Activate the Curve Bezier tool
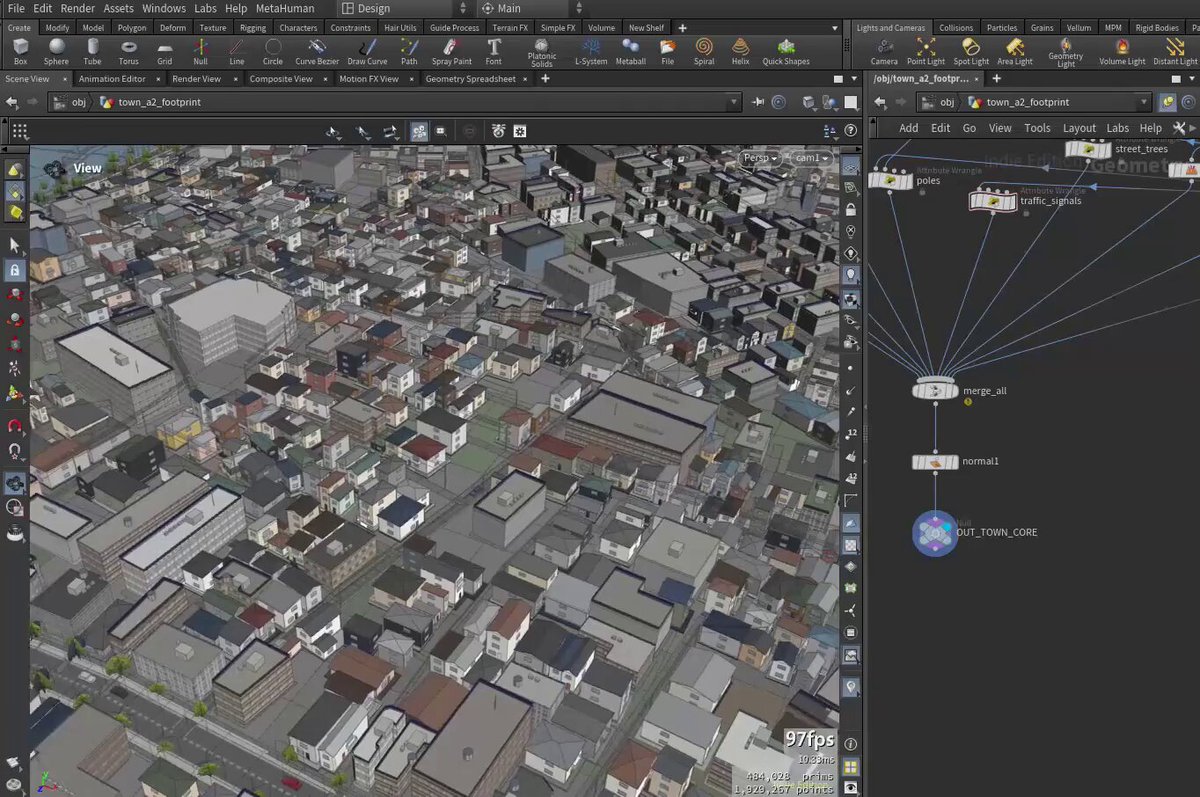This screenshot has height=797, width=1200. click(x=317, y=51)
